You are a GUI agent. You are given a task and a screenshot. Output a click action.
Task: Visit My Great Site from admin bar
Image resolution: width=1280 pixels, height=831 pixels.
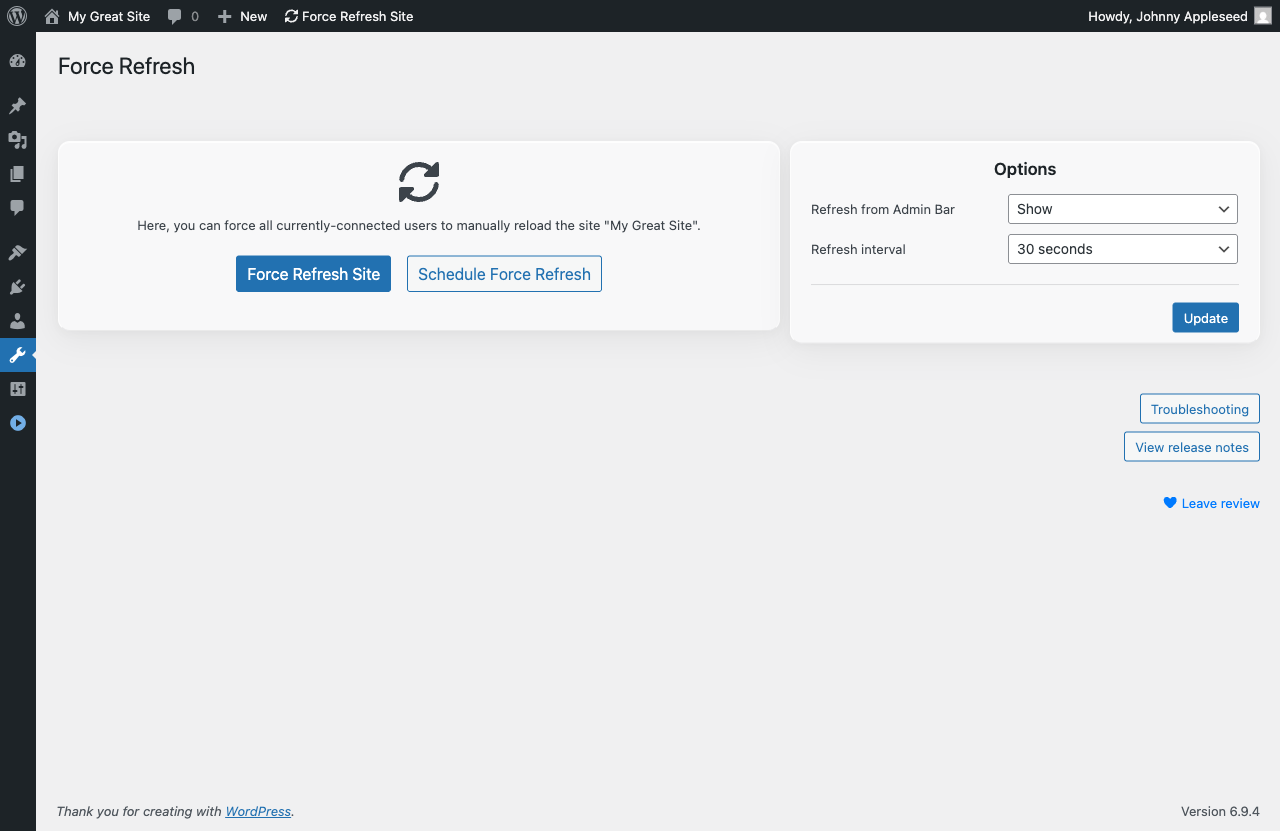[97, 16]
